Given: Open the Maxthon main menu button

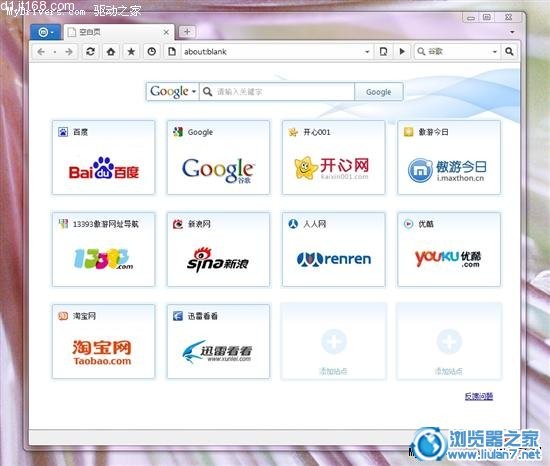Looking at the screenshot, I should coord(45,33).
